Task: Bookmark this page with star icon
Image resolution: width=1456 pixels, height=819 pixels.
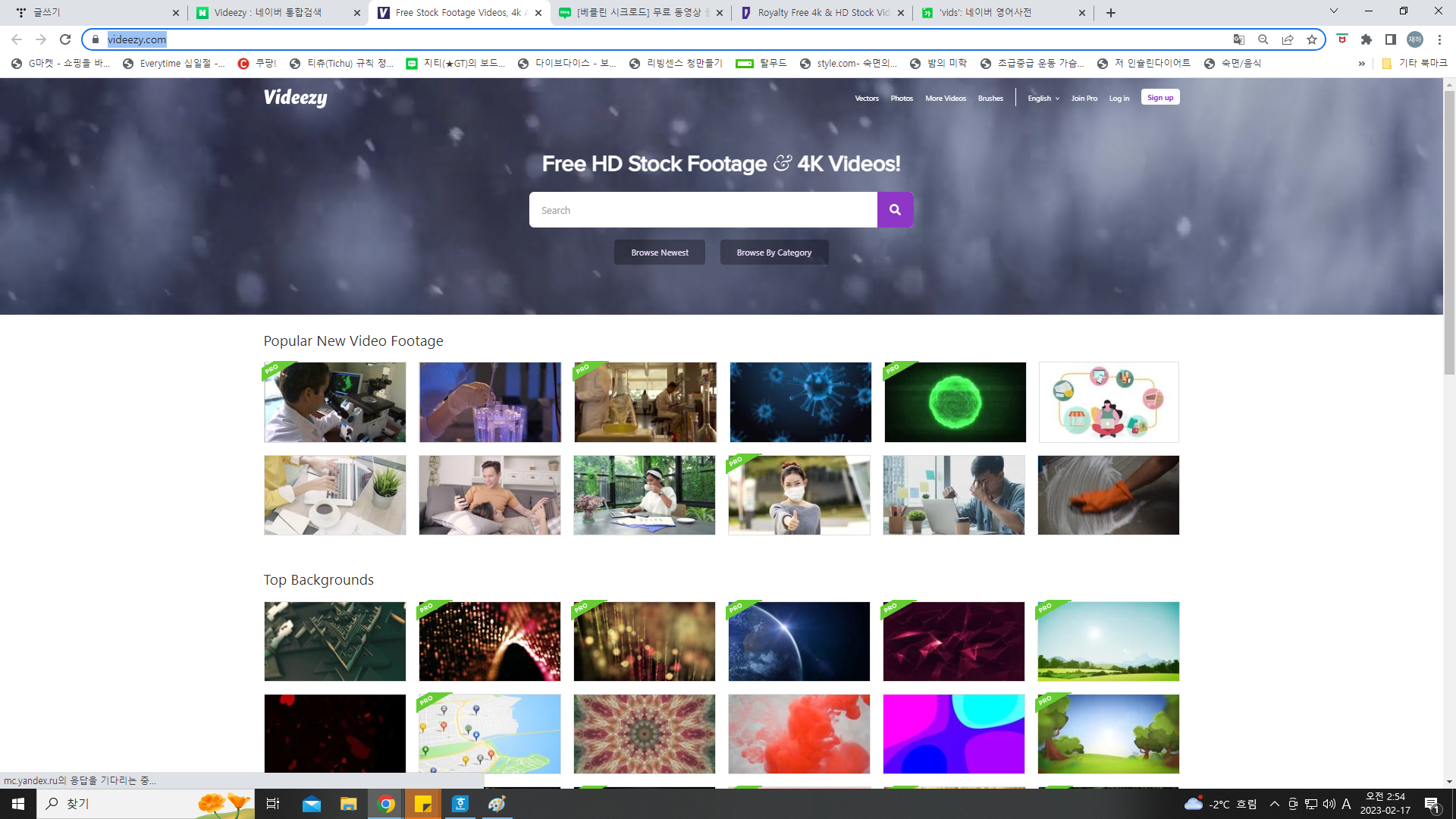Action: [1312, 39]
